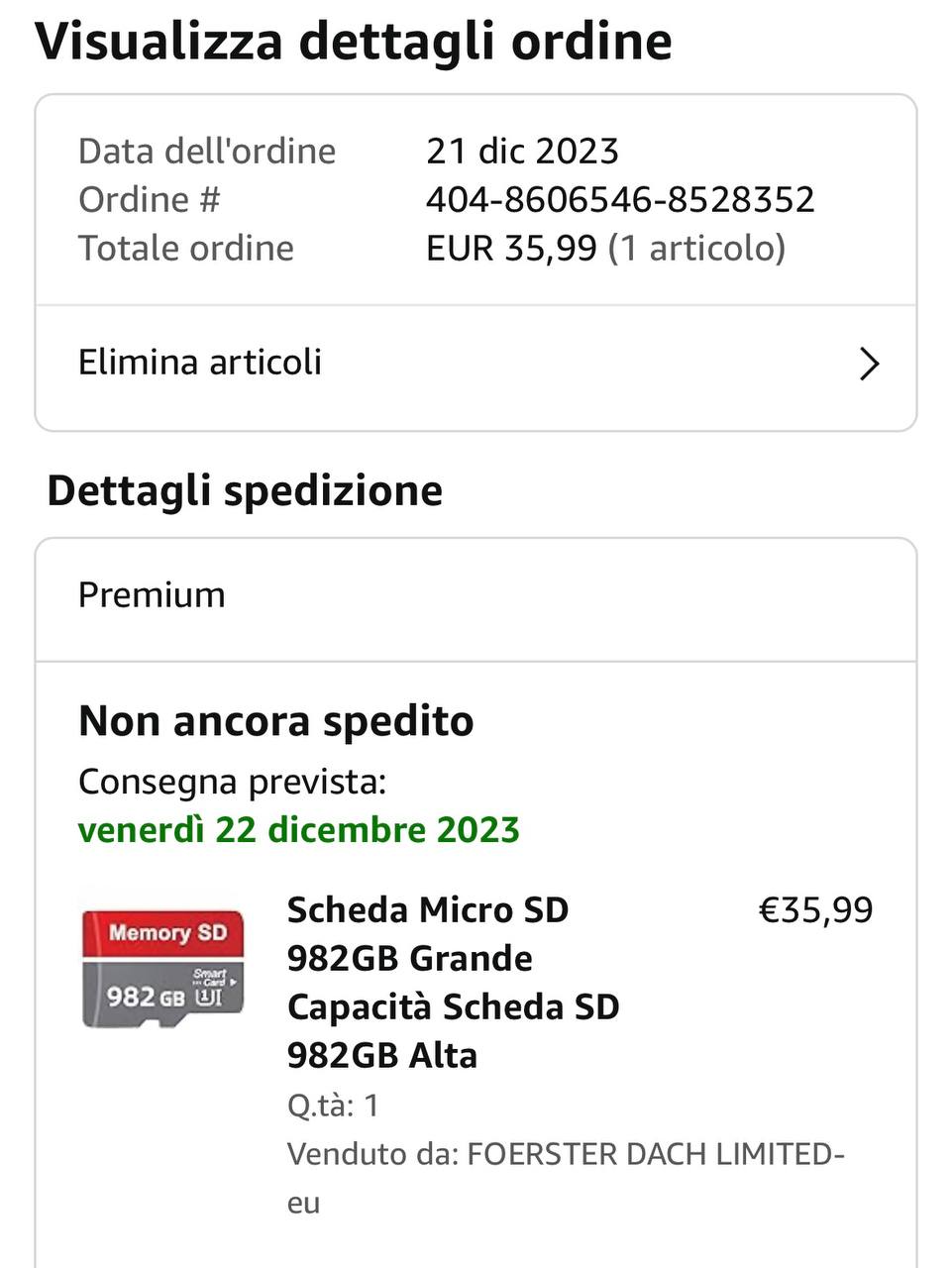The width and height of the screenshot is (952, 1268).
Task: Click the Dettagli spedizione section heading
Action: (x=245, y=490)
